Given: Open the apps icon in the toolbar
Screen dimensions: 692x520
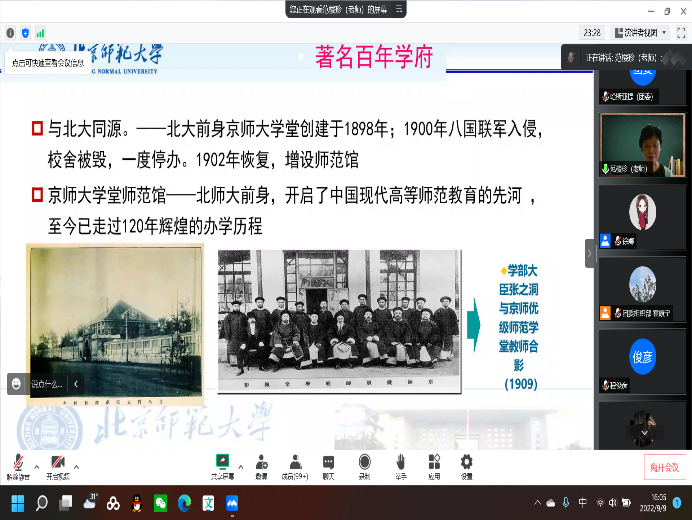Looking at the screenshot, I should pos(434,463).
